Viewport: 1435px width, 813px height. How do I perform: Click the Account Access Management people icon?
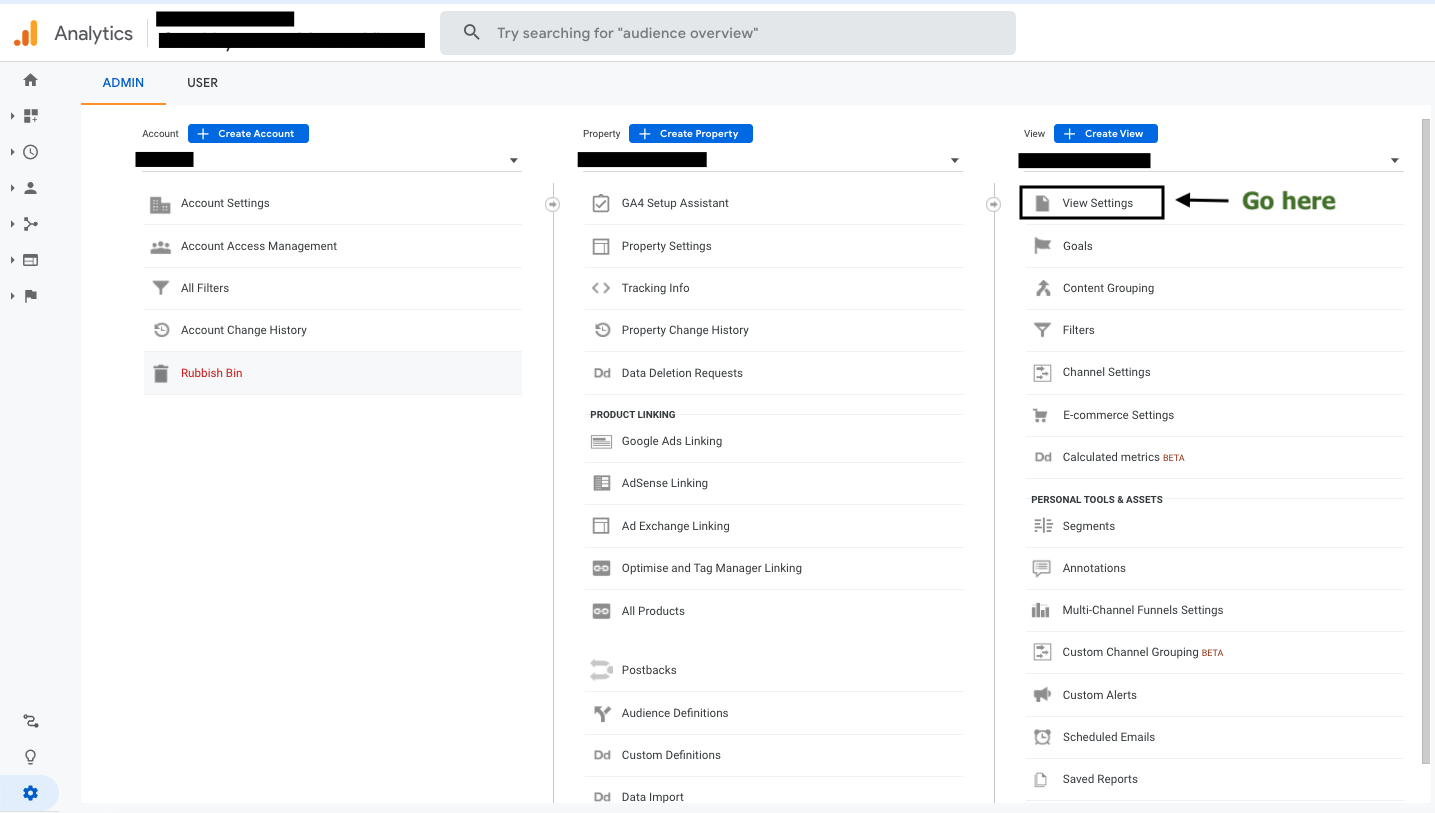click(160, 246)
